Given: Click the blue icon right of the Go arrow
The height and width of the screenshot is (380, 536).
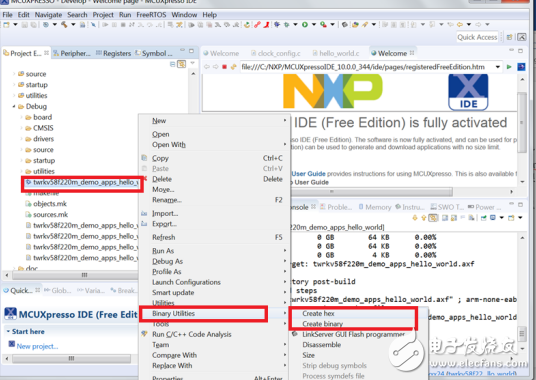Looking at the screenshot, I should [521, 67].
